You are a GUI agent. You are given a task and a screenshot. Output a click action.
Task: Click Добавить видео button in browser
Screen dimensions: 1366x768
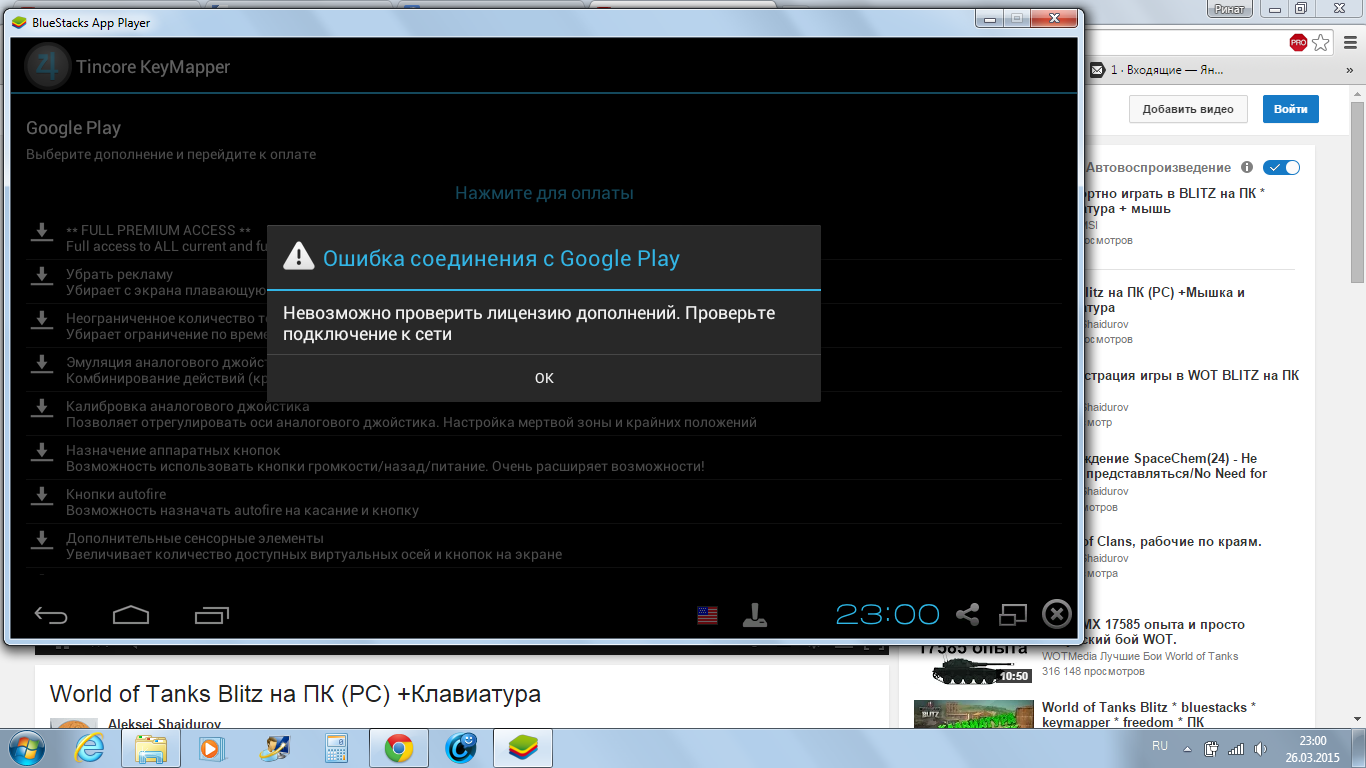[1188, 109]
